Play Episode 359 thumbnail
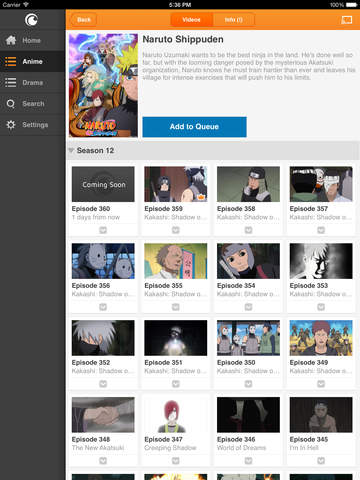This screenshot has height=480, width=360. click(176, 184)
